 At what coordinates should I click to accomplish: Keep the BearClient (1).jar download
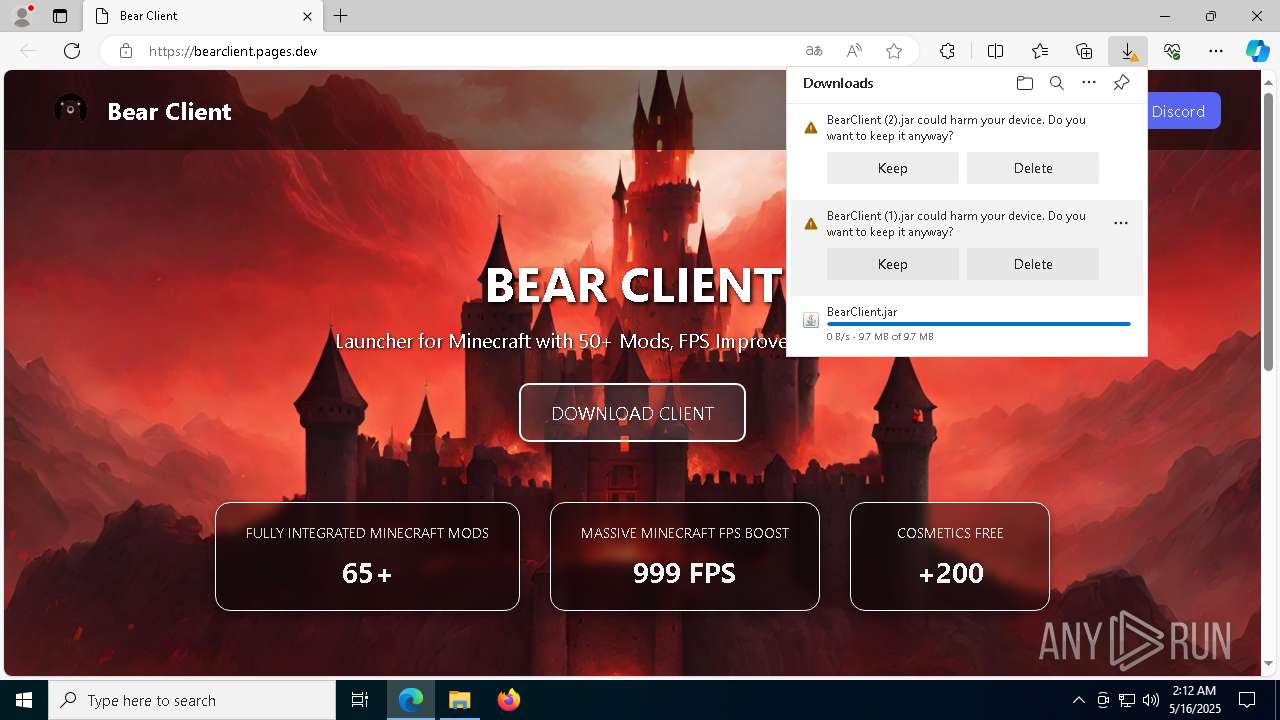893,264
